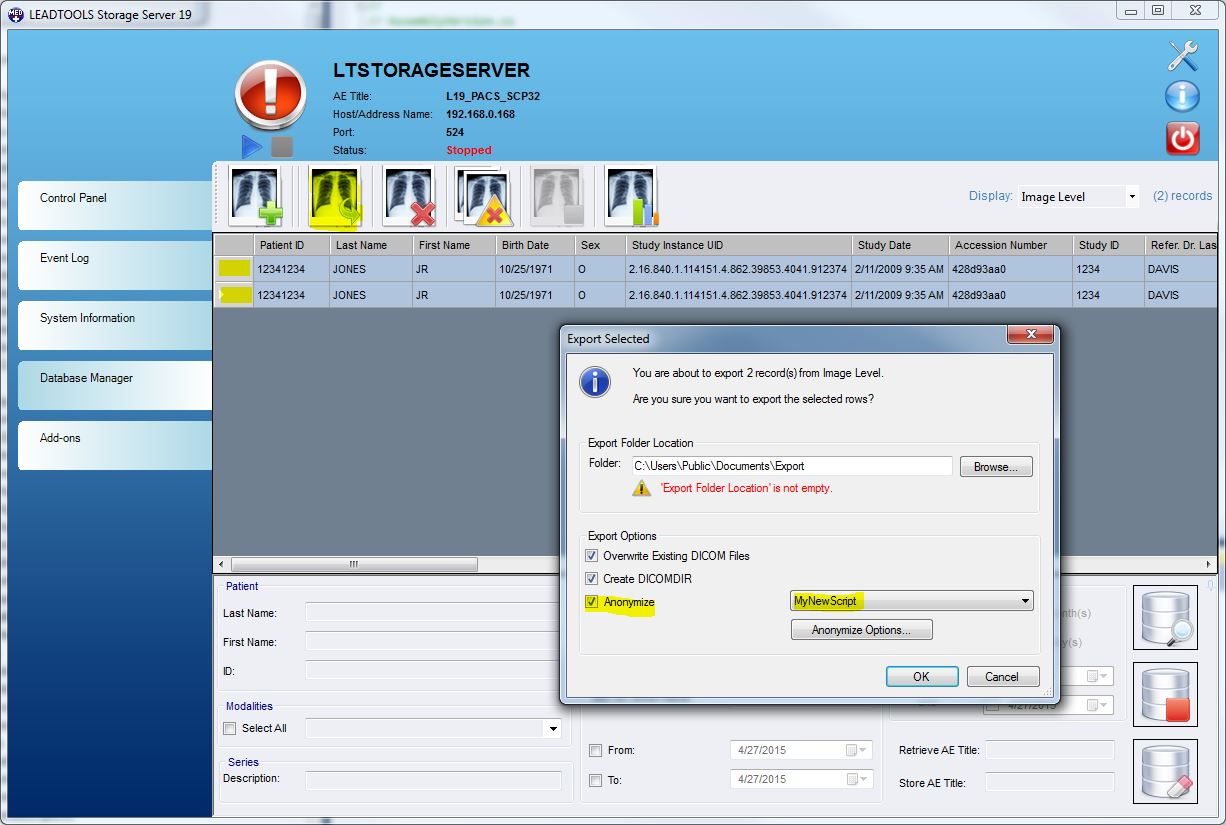Sort by the Last Name column header

(x=372, y=245)
